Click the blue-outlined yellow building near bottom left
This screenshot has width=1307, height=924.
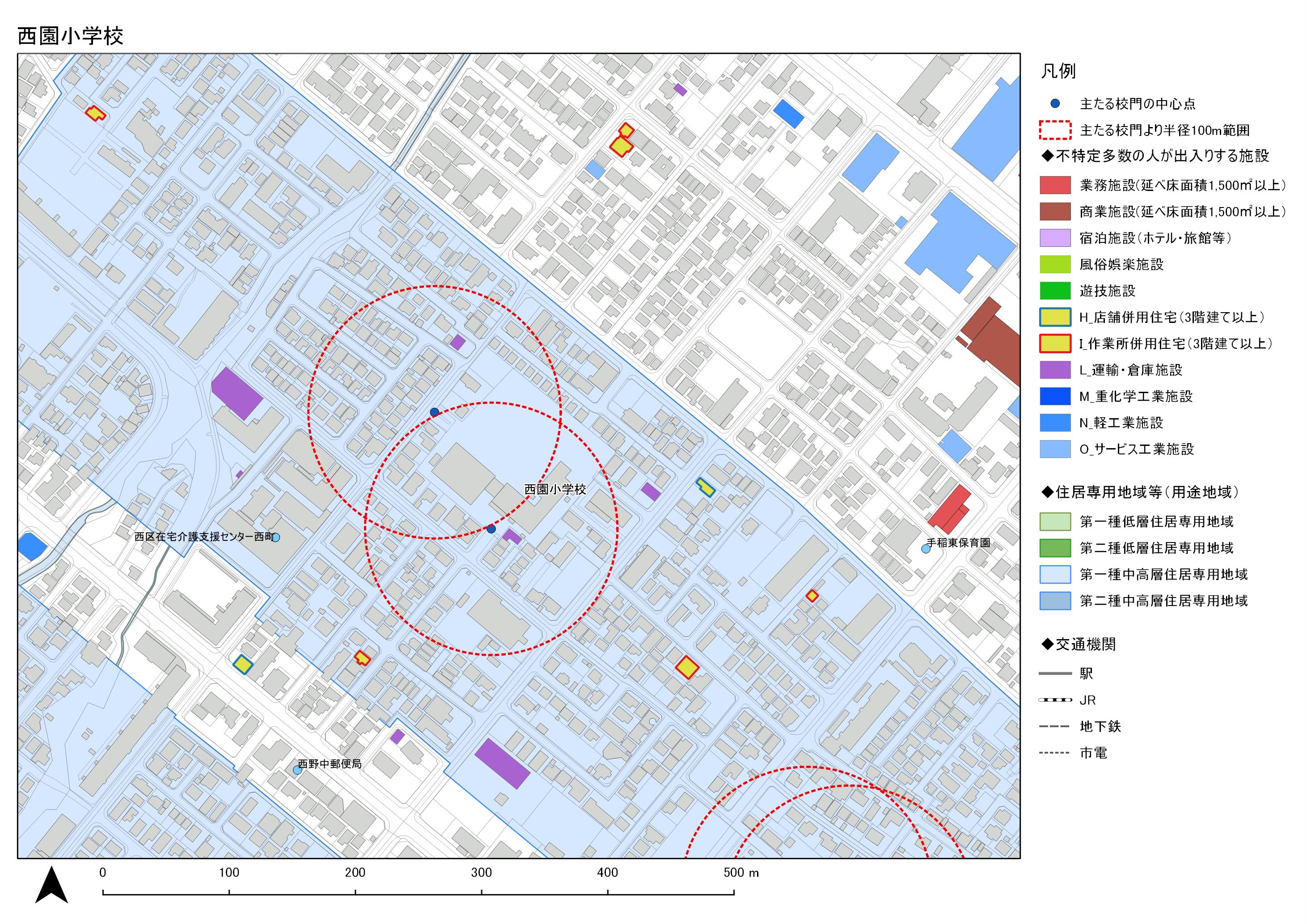coord(243,665)
